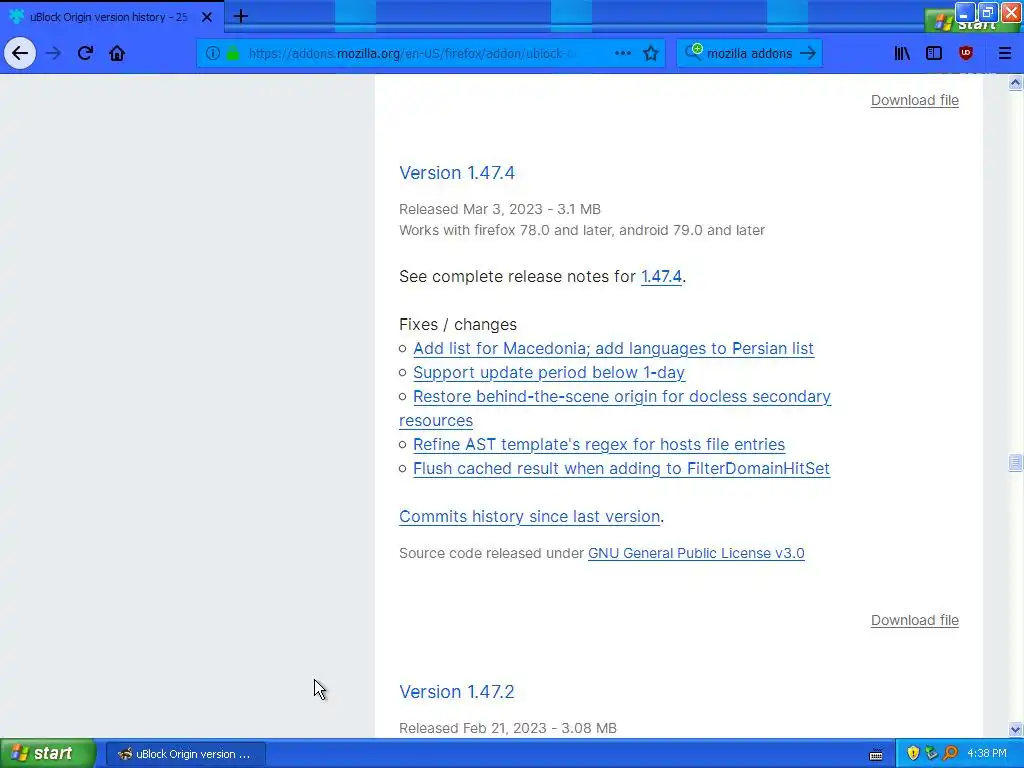Click the magnifier tray icon
The height and width of the screenshot is (768, 1024).
click(x=950, y=754)
